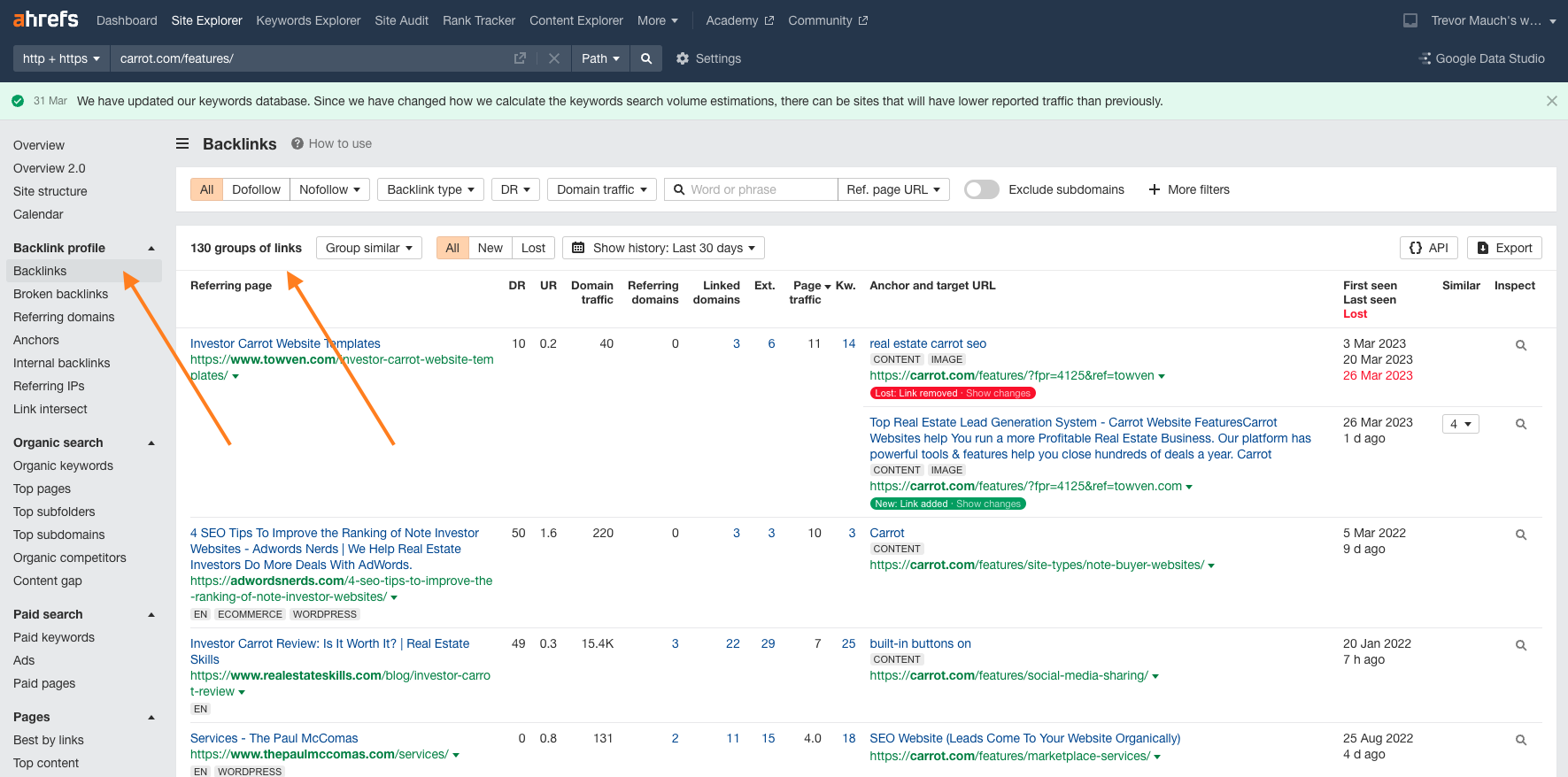1568x777 pixels.
Task: Inspect the thepaulmccomas.com backlink
Action: point(1521,740)
